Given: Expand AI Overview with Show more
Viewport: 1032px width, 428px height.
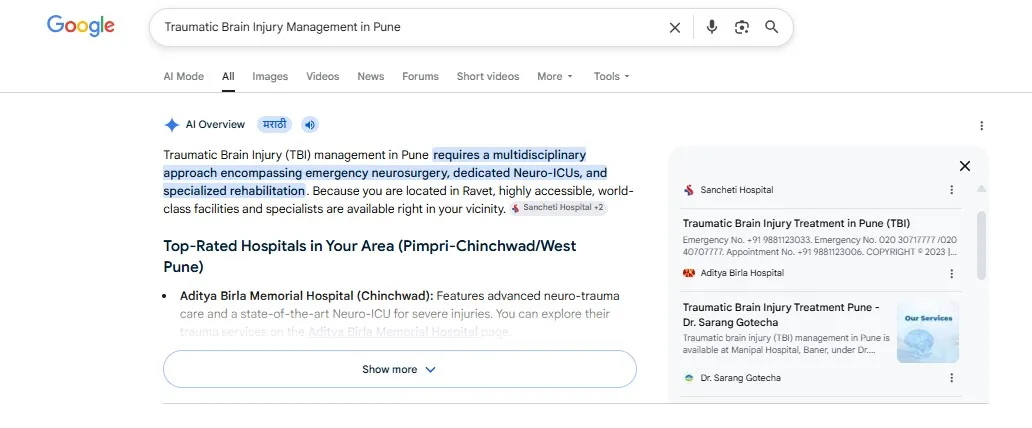Looking at the screenshot, I should [400, 369].
